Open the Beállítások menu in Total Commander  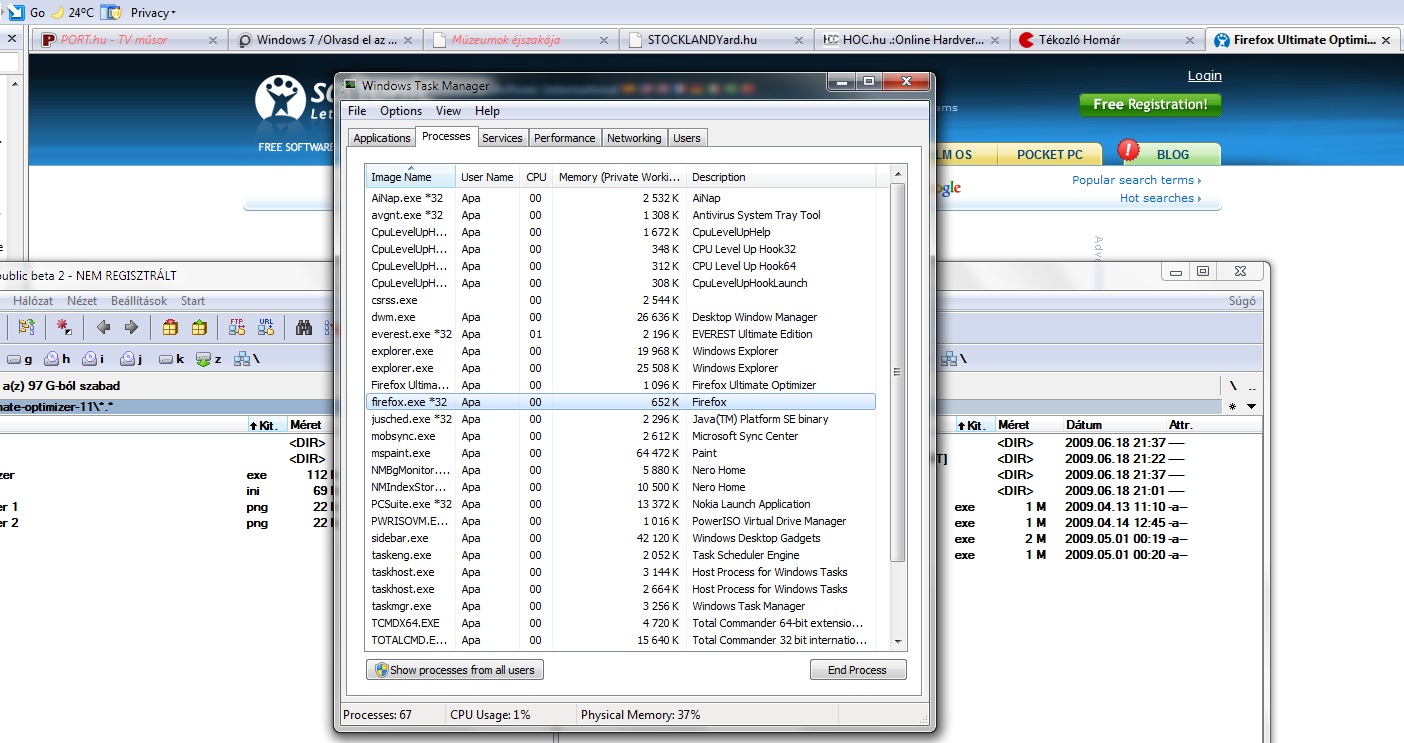(x=138, y=301)
